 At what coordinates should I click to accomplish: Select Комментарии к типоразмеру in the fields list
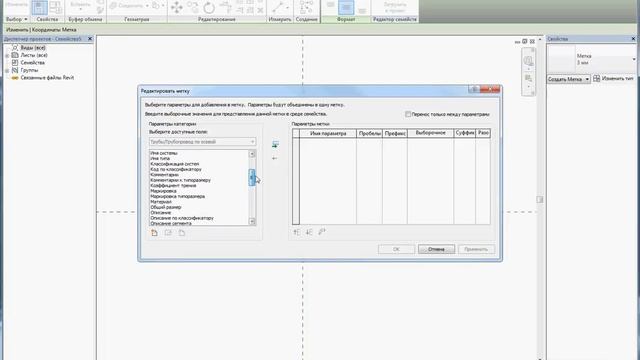[x=180, y=180]
